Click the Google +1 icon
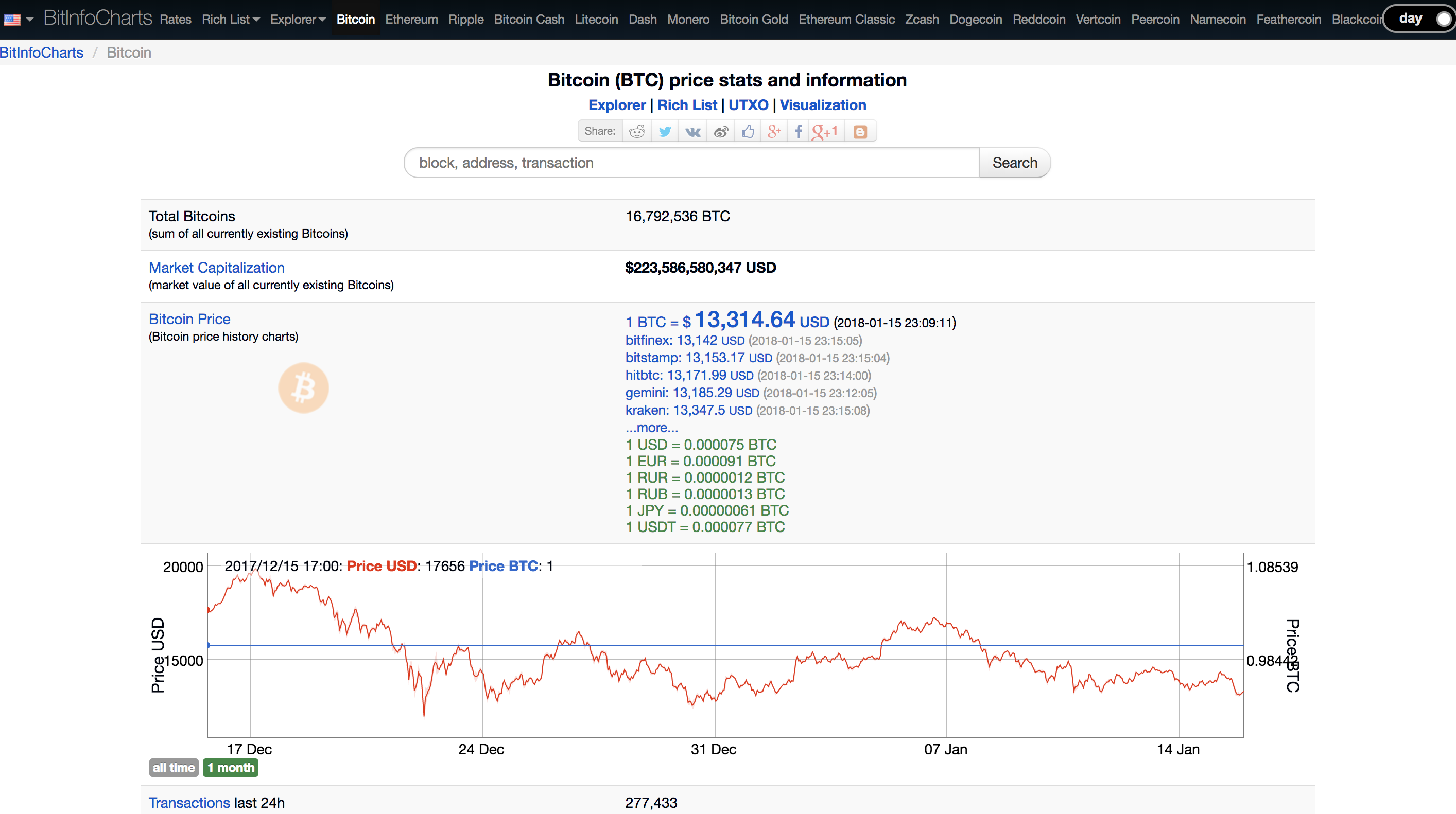The height and width of the screenshot is (814, 1456). tap(825, 131)
